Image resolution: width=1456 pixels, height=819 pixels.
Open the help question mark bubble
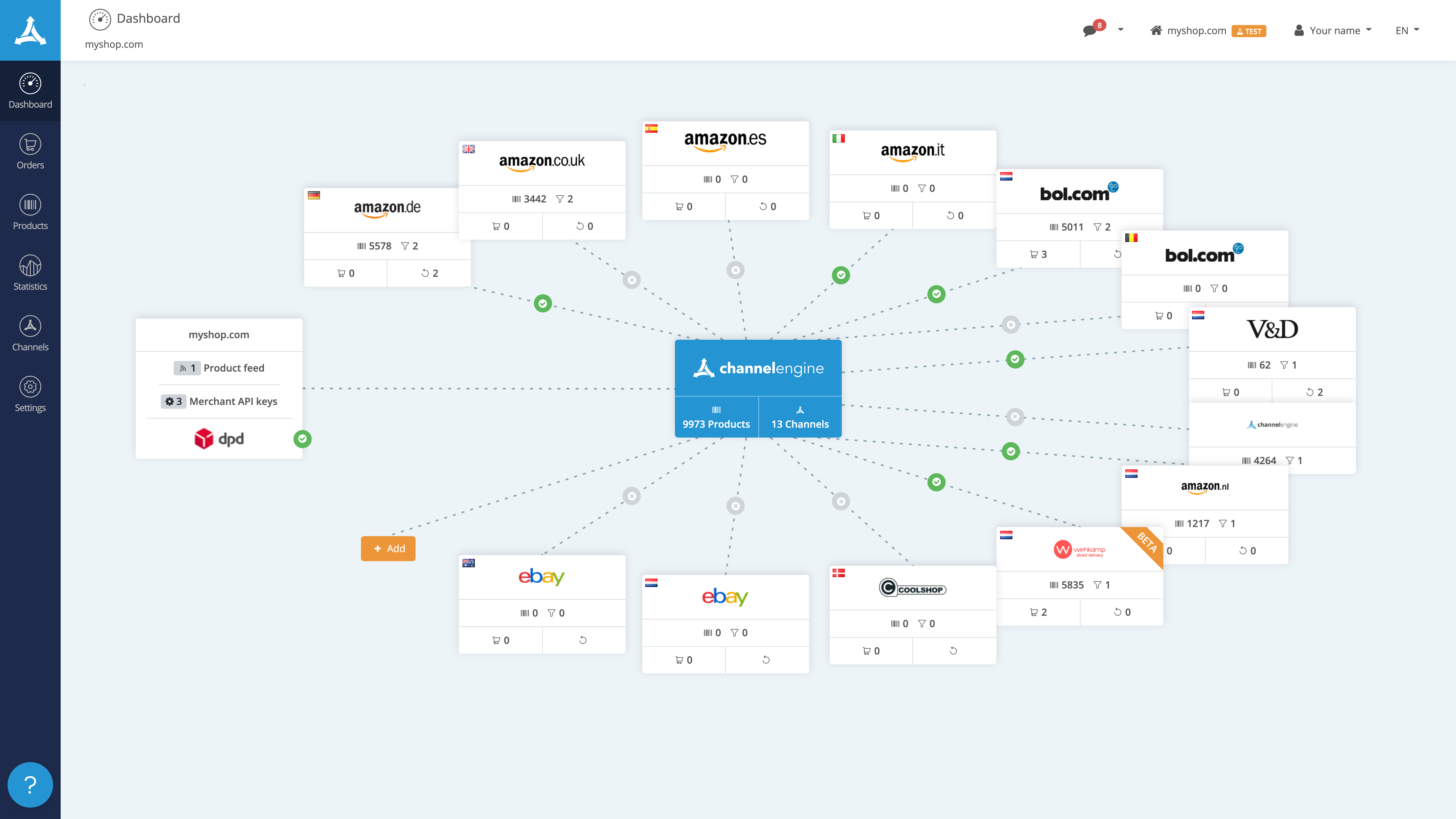[30, 785]
